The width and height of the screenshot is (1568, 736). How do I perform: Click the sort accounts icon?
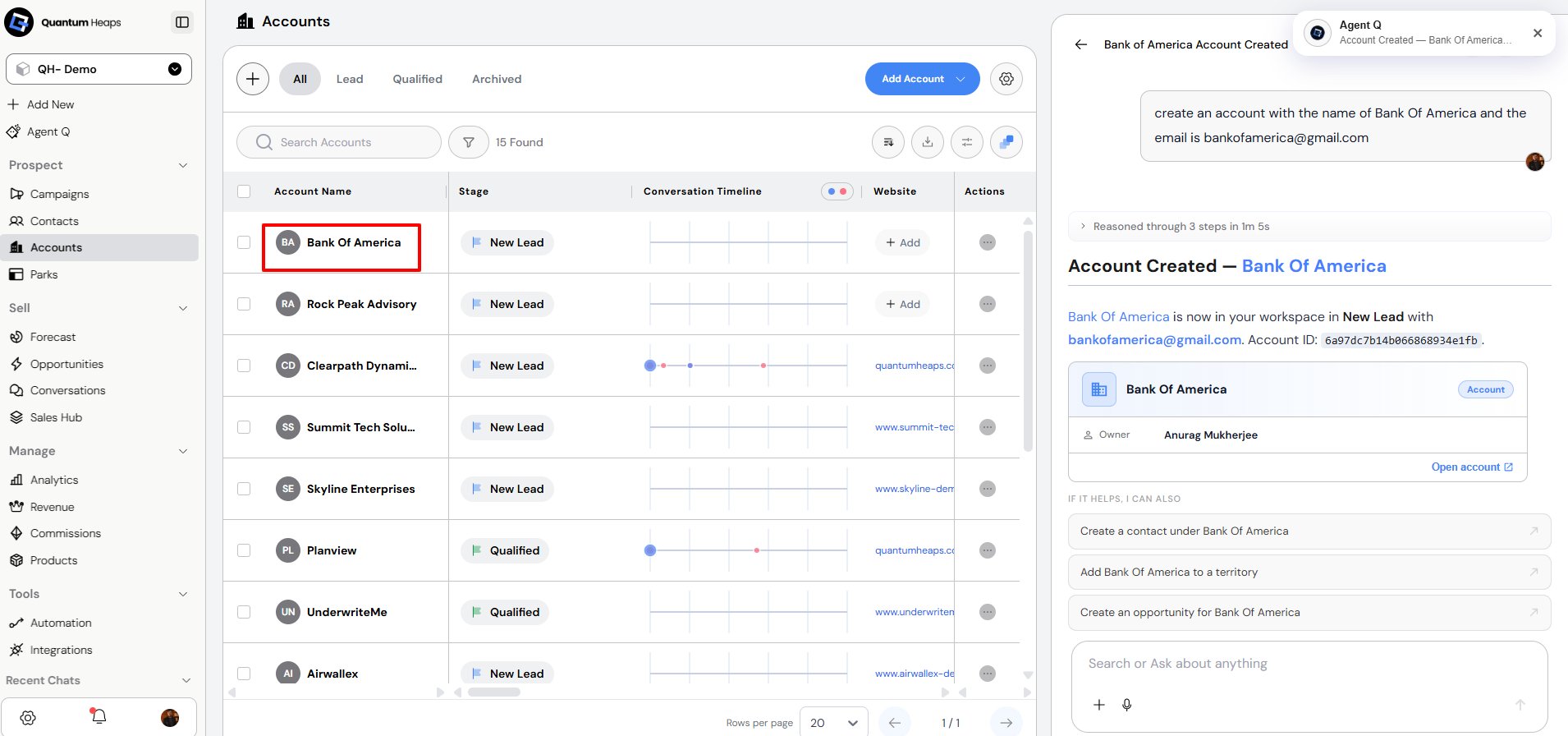click(x=888, y=142)
